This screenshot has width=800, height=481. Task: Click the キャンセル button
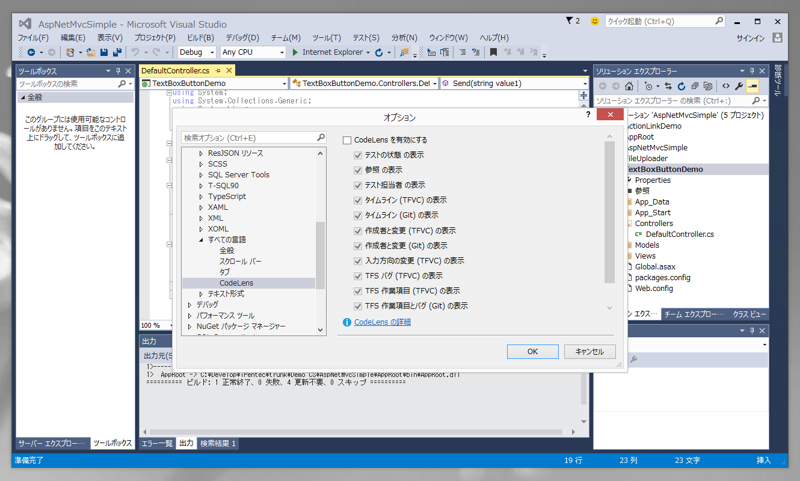[x=590, y=351]
